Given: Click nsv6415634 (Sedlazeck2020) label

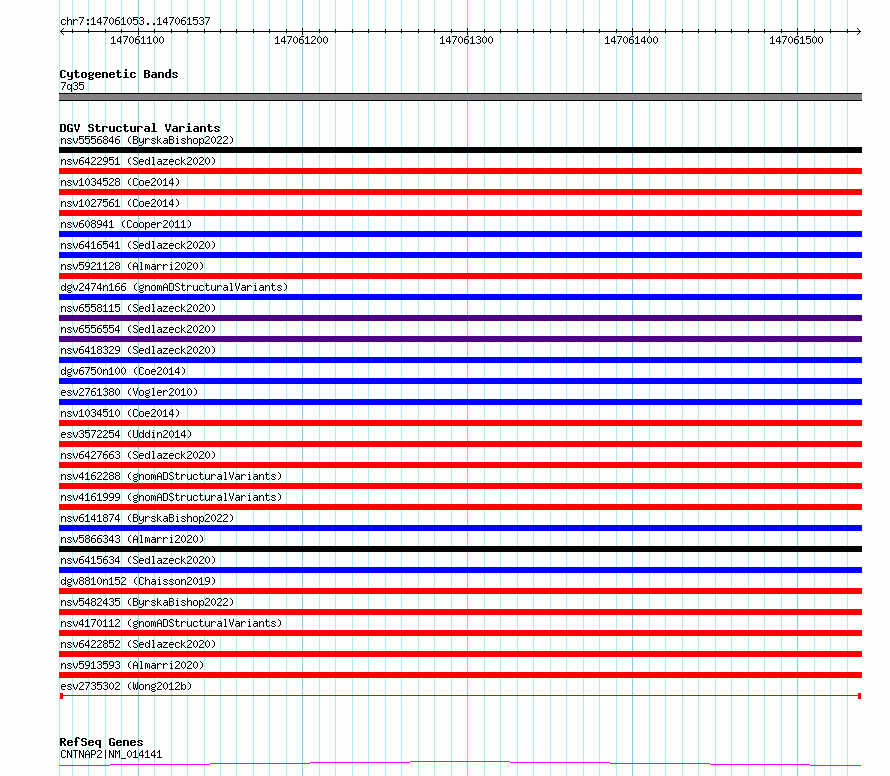Looking at the screenshot, I should coord(138,560).
